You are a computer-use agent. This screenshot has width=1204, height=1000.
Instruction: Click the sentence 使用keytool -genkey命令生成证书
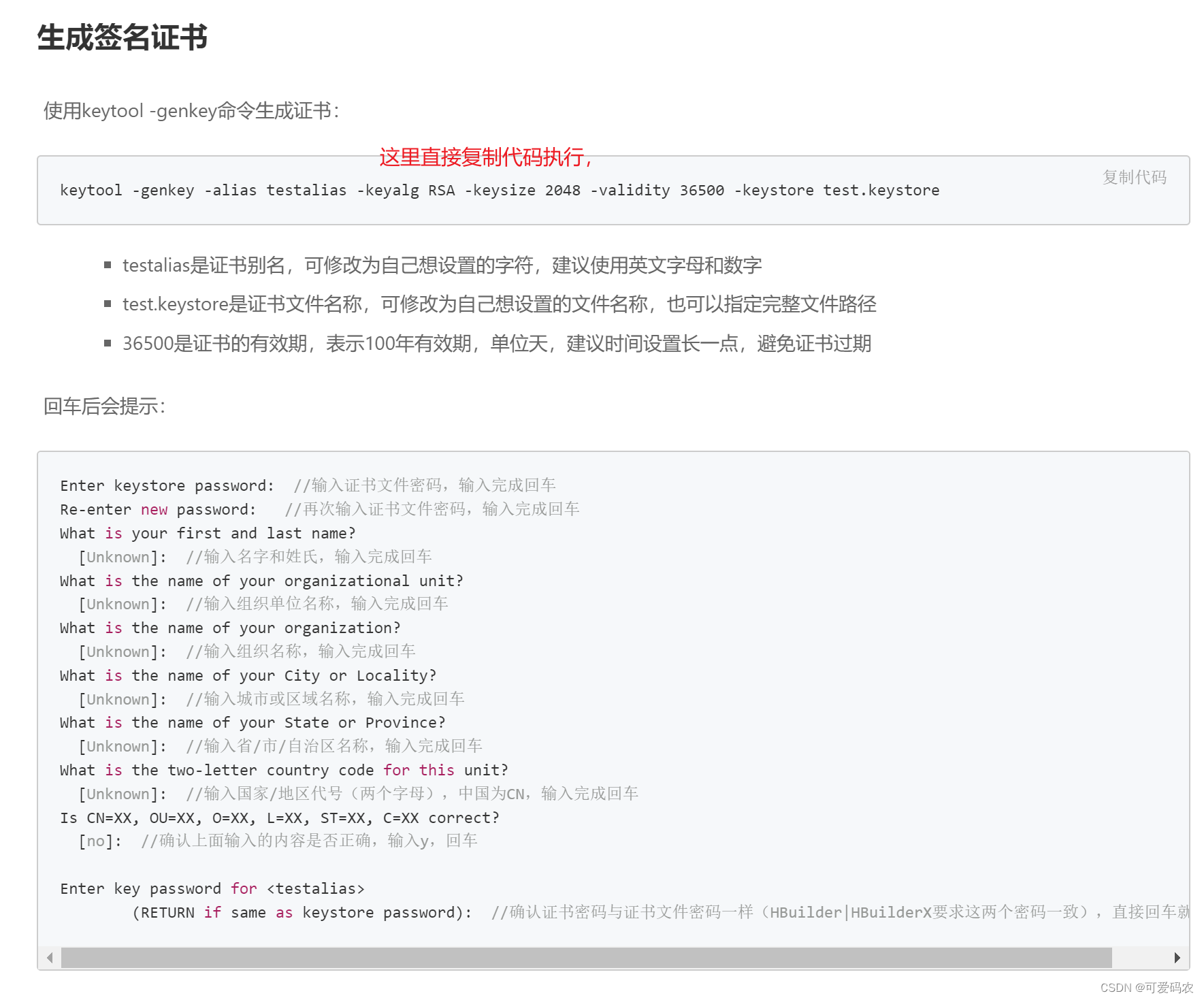pos(191,111)
